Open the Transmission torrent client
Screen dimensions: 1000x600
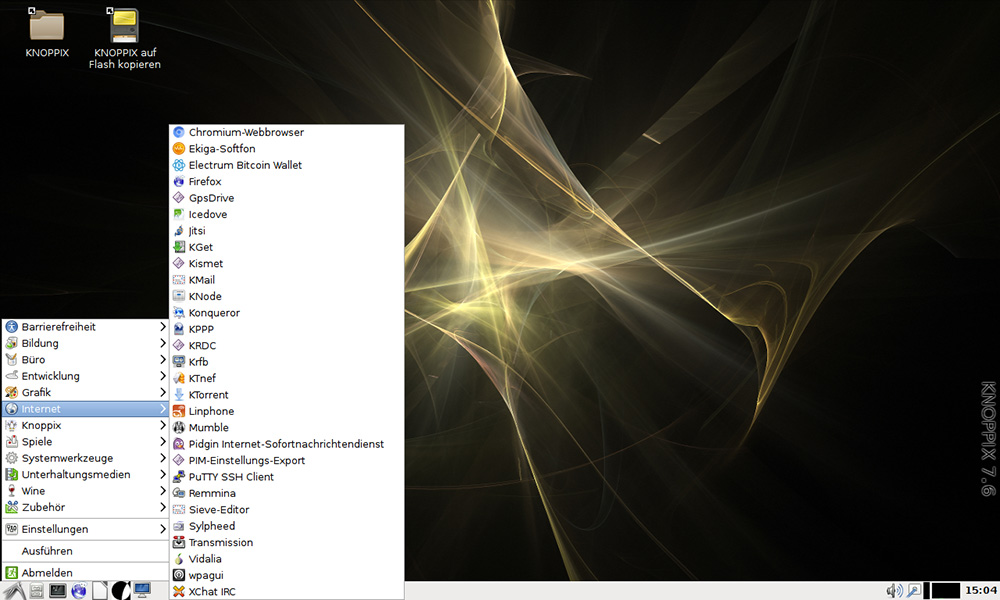[x=220, y=543]
